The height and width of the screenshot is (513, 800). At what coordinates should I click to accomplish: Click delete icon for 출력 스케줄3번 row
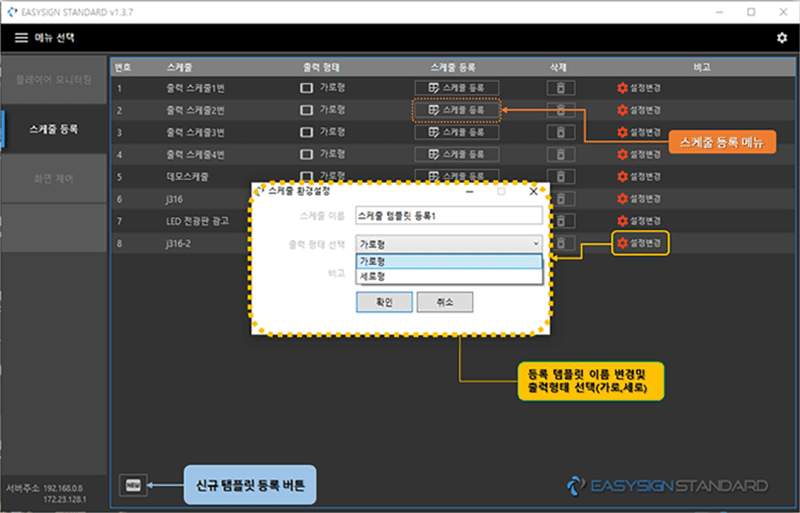(560, 132)
